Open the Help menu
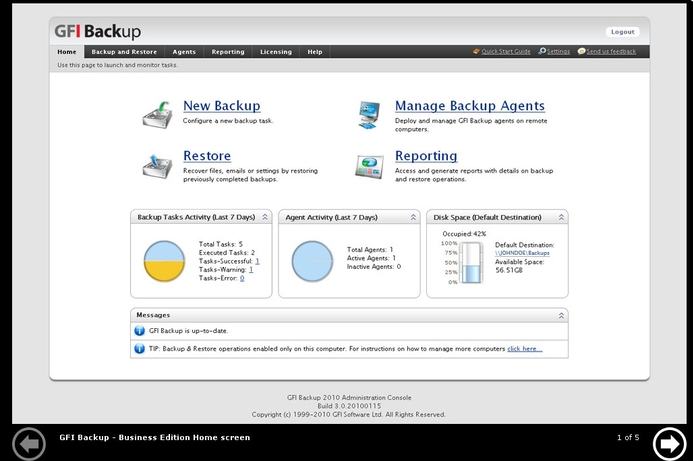Viewport: 693px width, 461px height. (315, 52)
